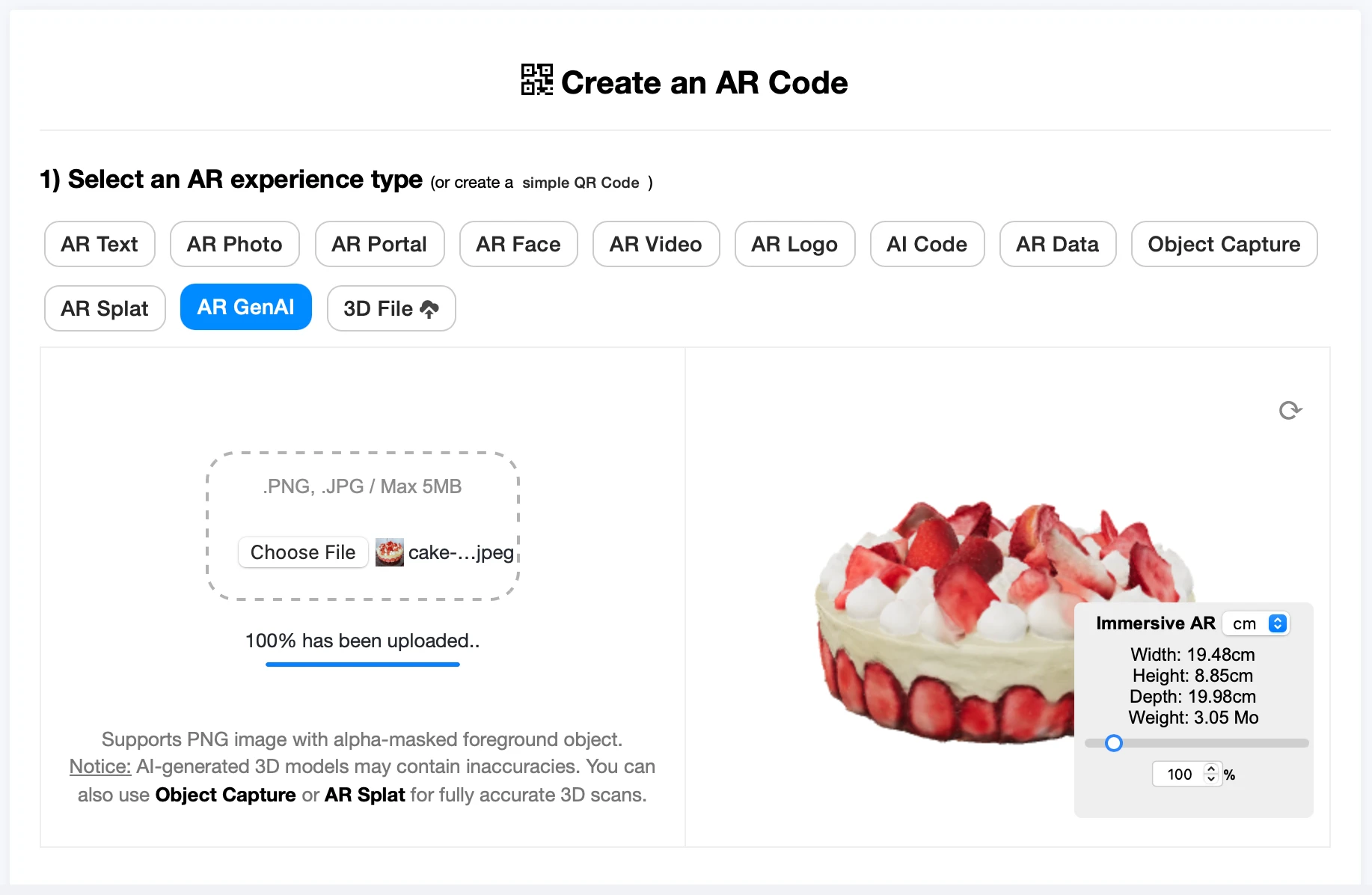Decrease scale percentage with stepper down arrow
This screenshot has height=895, width=1372.
(x=1211, y=779)
